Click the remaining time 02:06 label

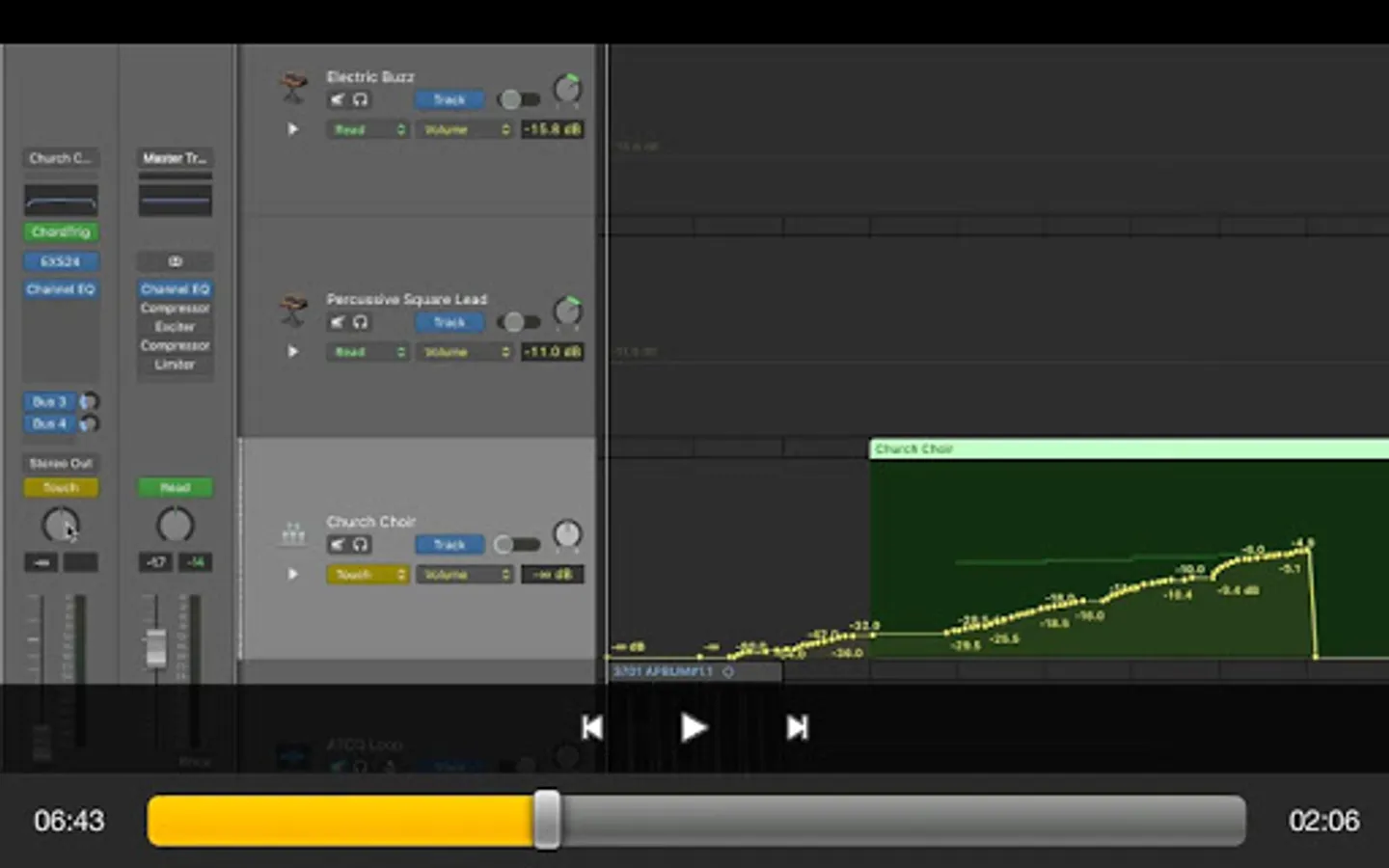tap(1324, 821)
